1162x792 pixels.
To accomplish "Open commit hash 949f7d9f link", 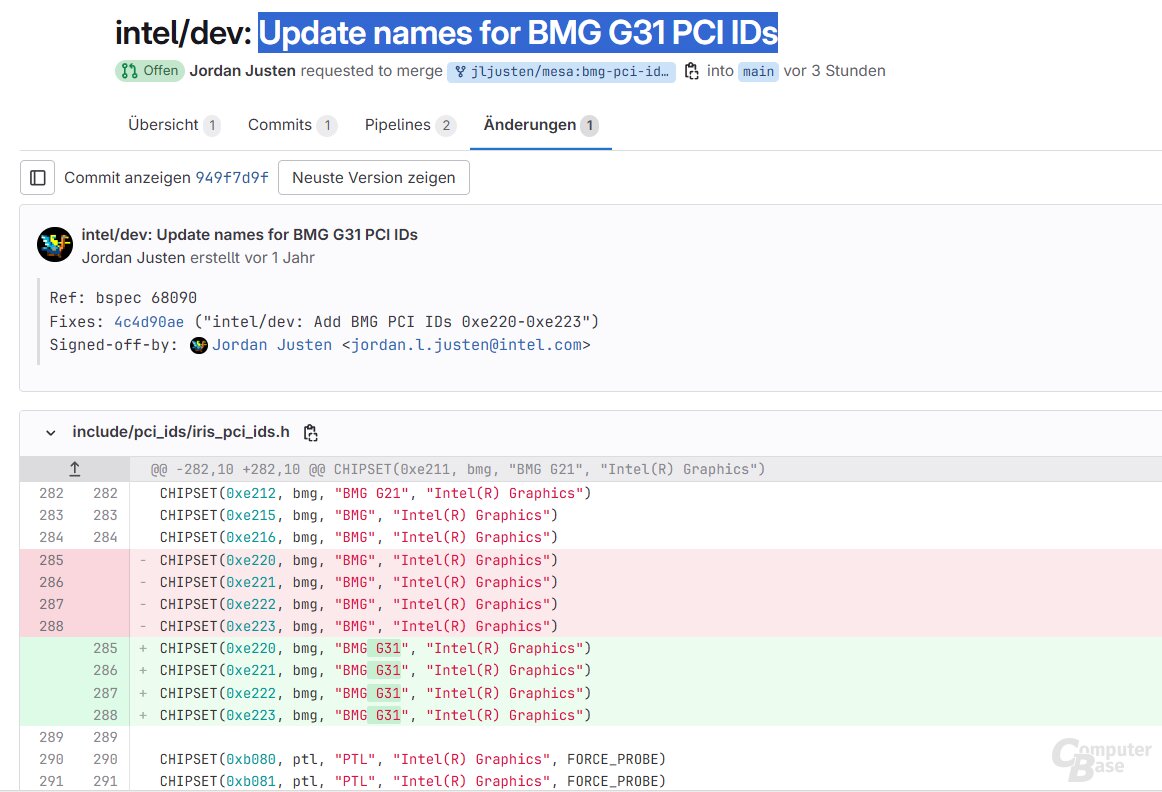I will tap(231, 178).
